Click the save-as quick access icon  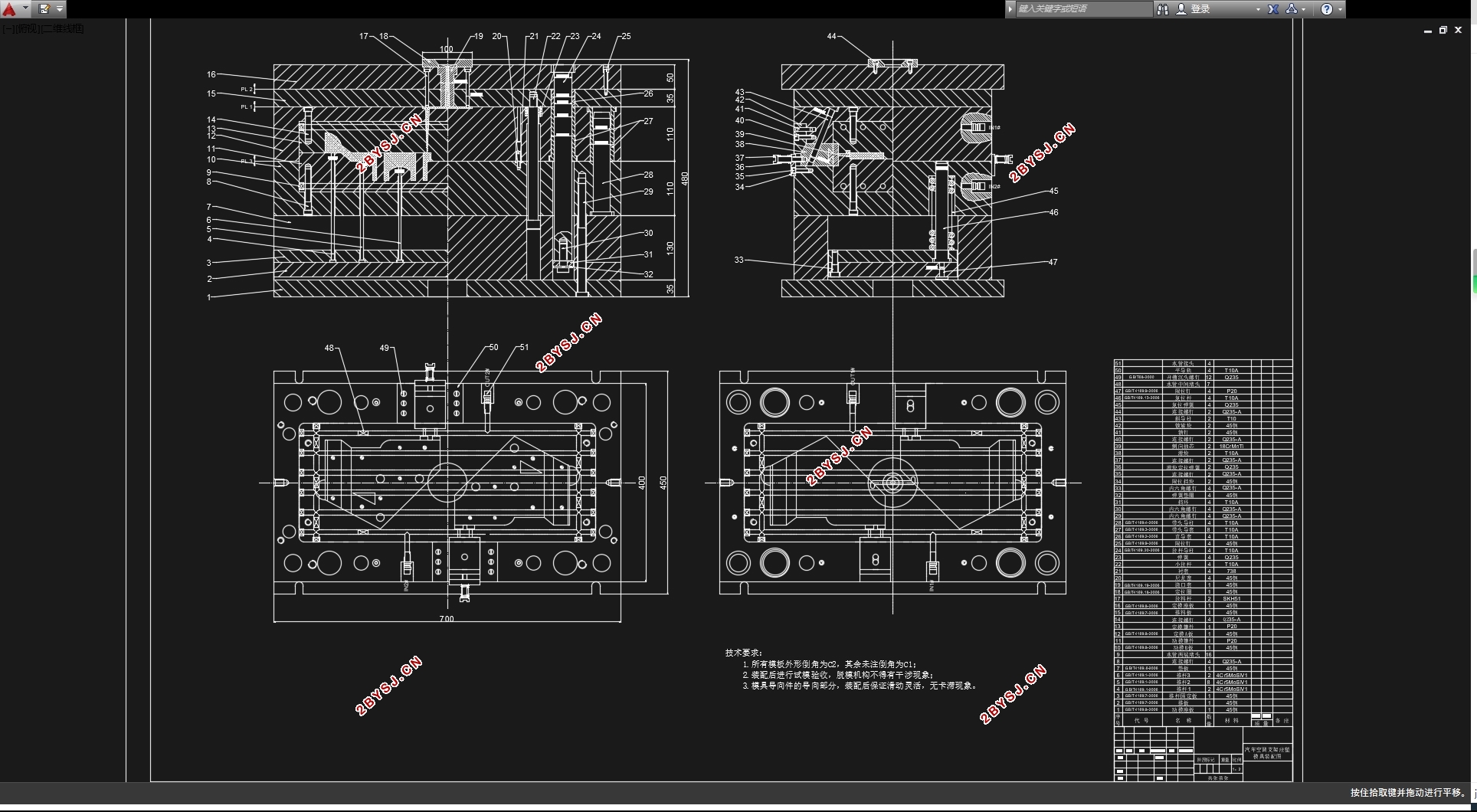[44, 9]
